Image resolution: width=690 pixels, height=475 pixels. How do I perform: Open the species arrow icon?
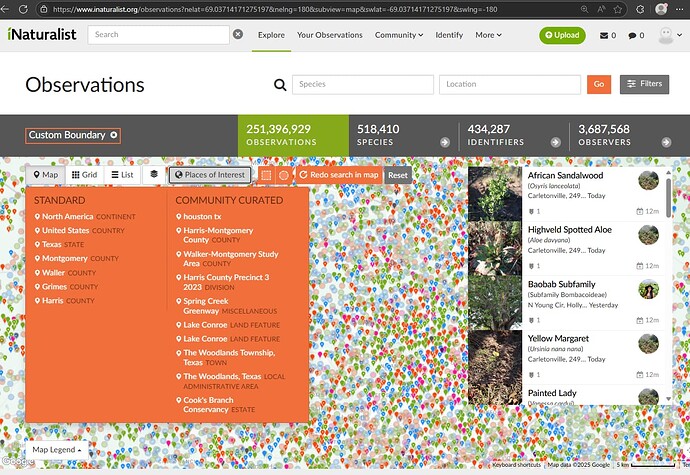click(445, 142)
